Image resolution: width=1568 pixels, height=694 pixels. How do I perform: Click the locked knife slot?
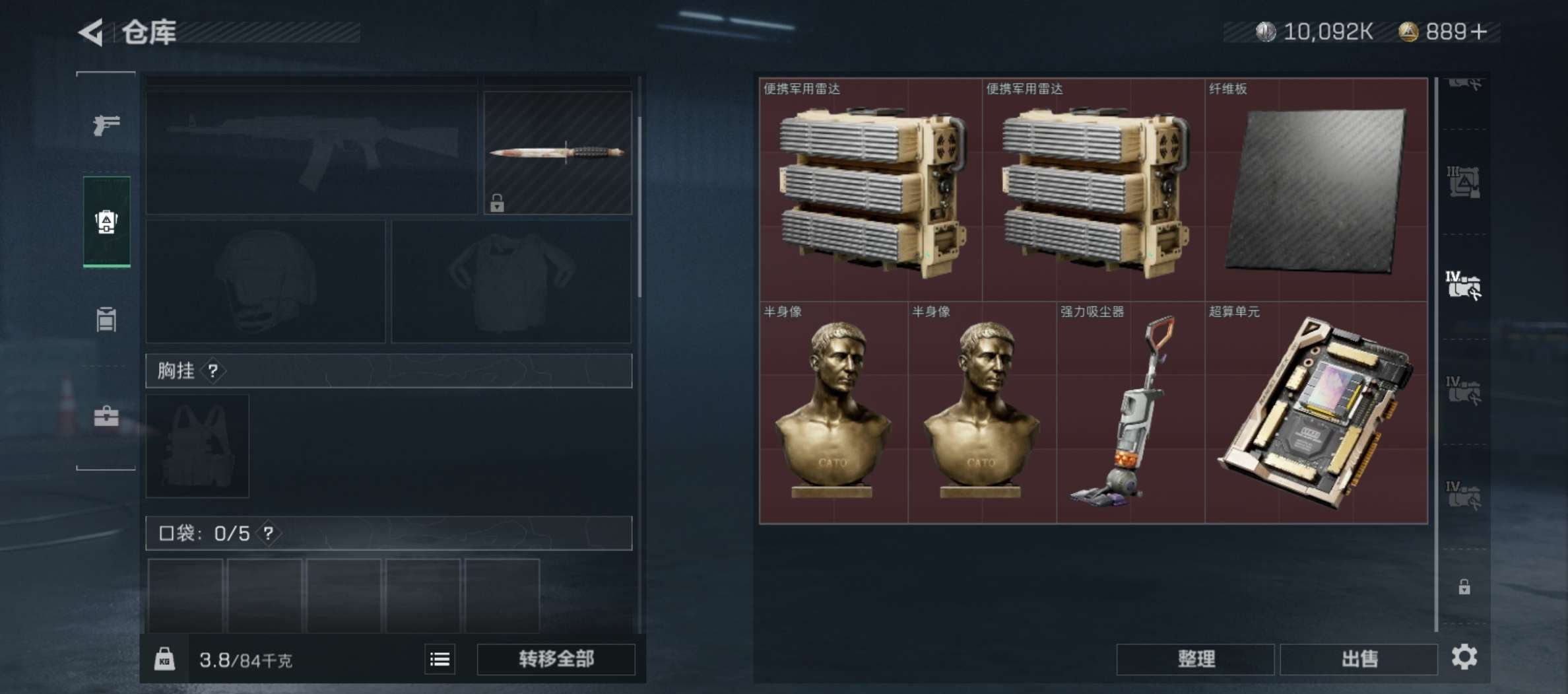[x=558, y=153]
